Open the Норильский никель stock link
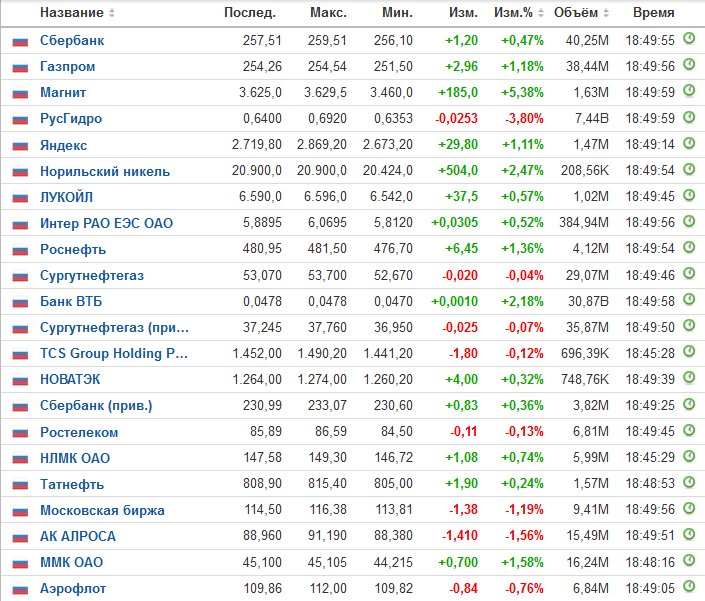705x601 pixels. tap(105, 171)
